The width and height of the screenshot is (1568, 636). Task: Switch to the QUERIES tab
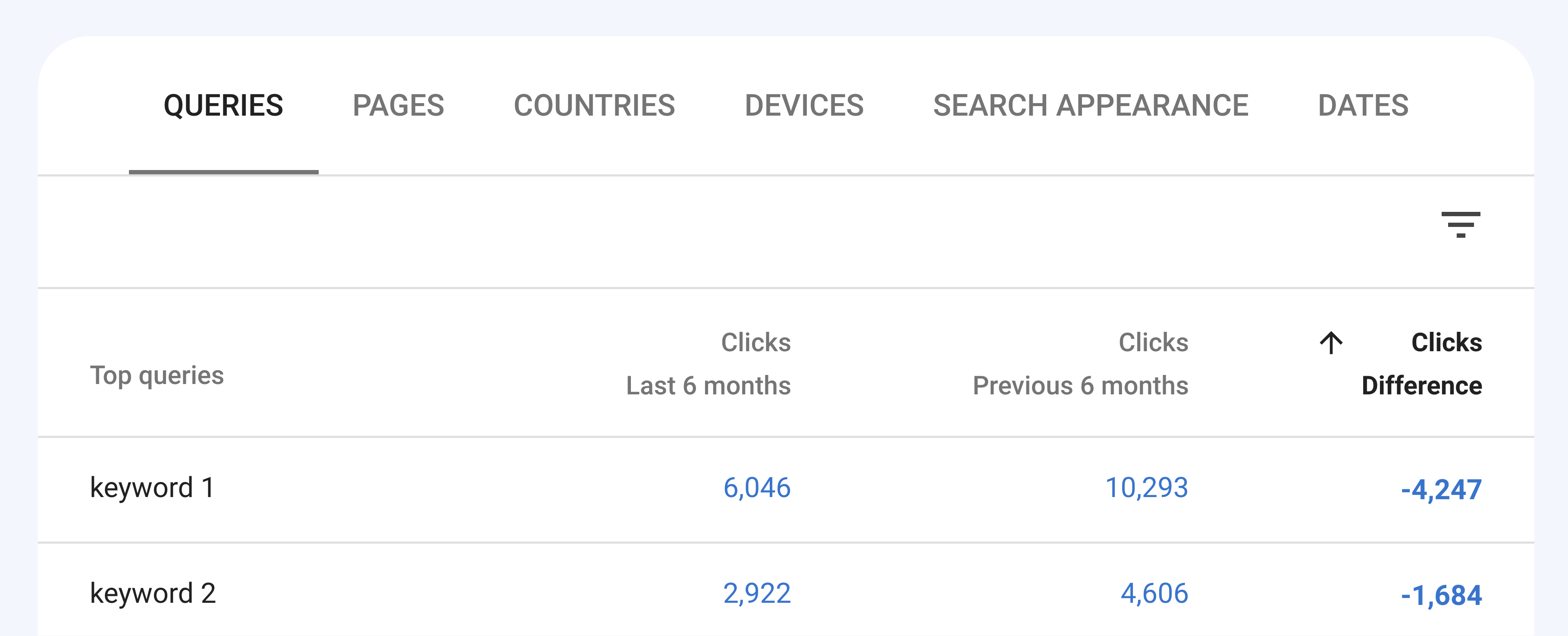coord(222,104)
